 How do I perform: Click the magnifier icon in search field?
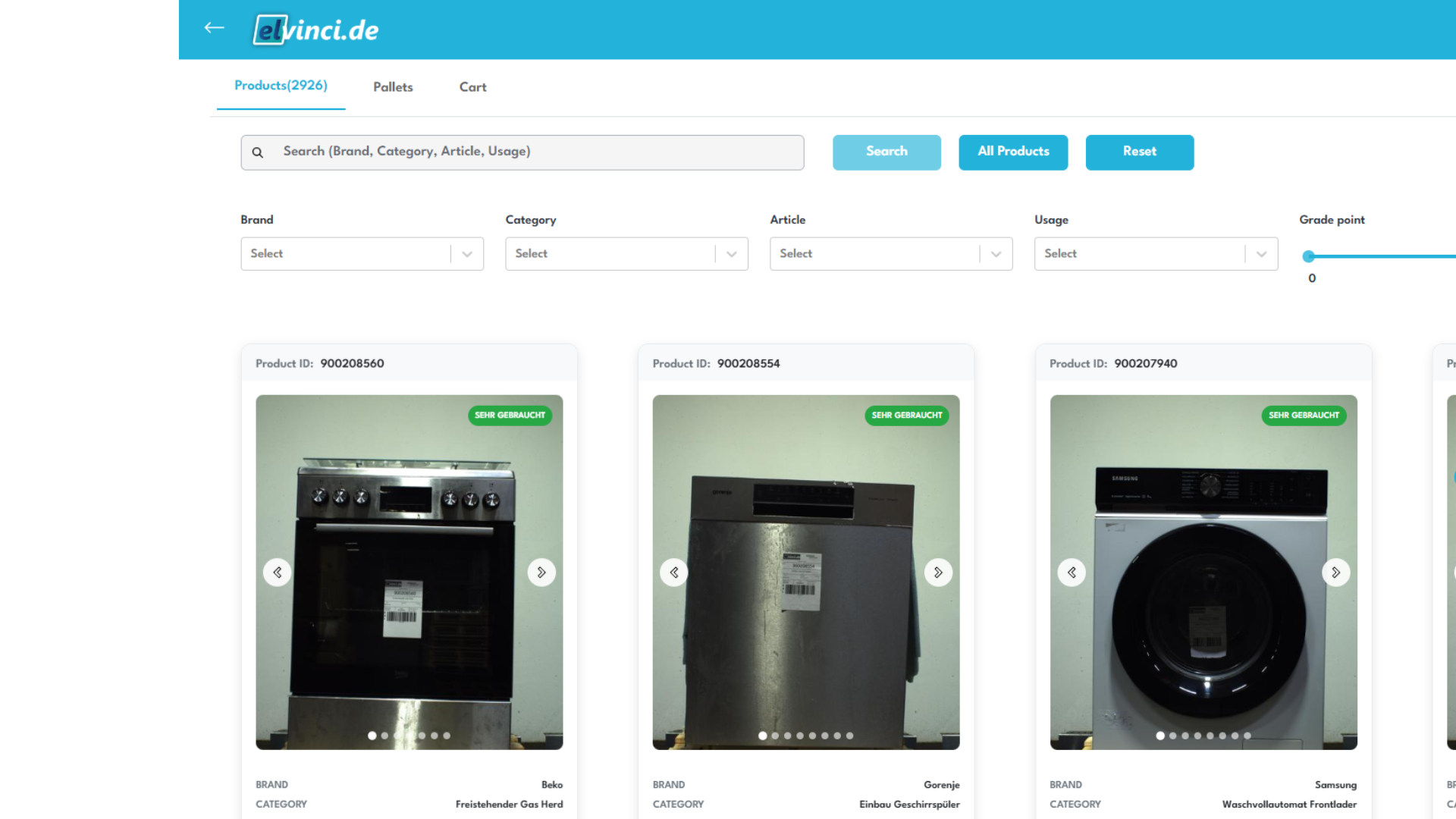258,152
